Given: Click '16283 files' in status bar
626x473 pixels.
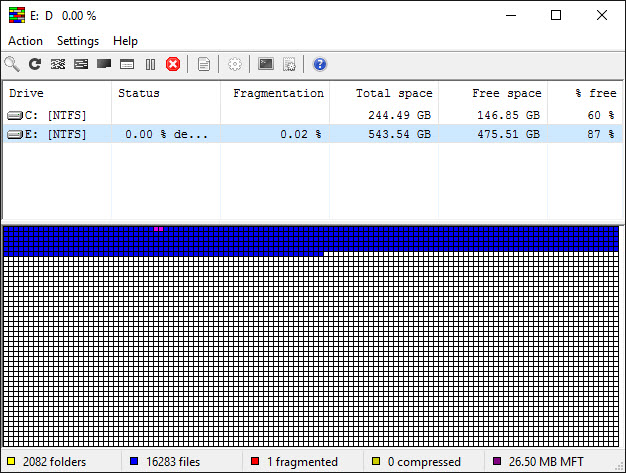Looking at the screenshot, I should pos(173,462).
